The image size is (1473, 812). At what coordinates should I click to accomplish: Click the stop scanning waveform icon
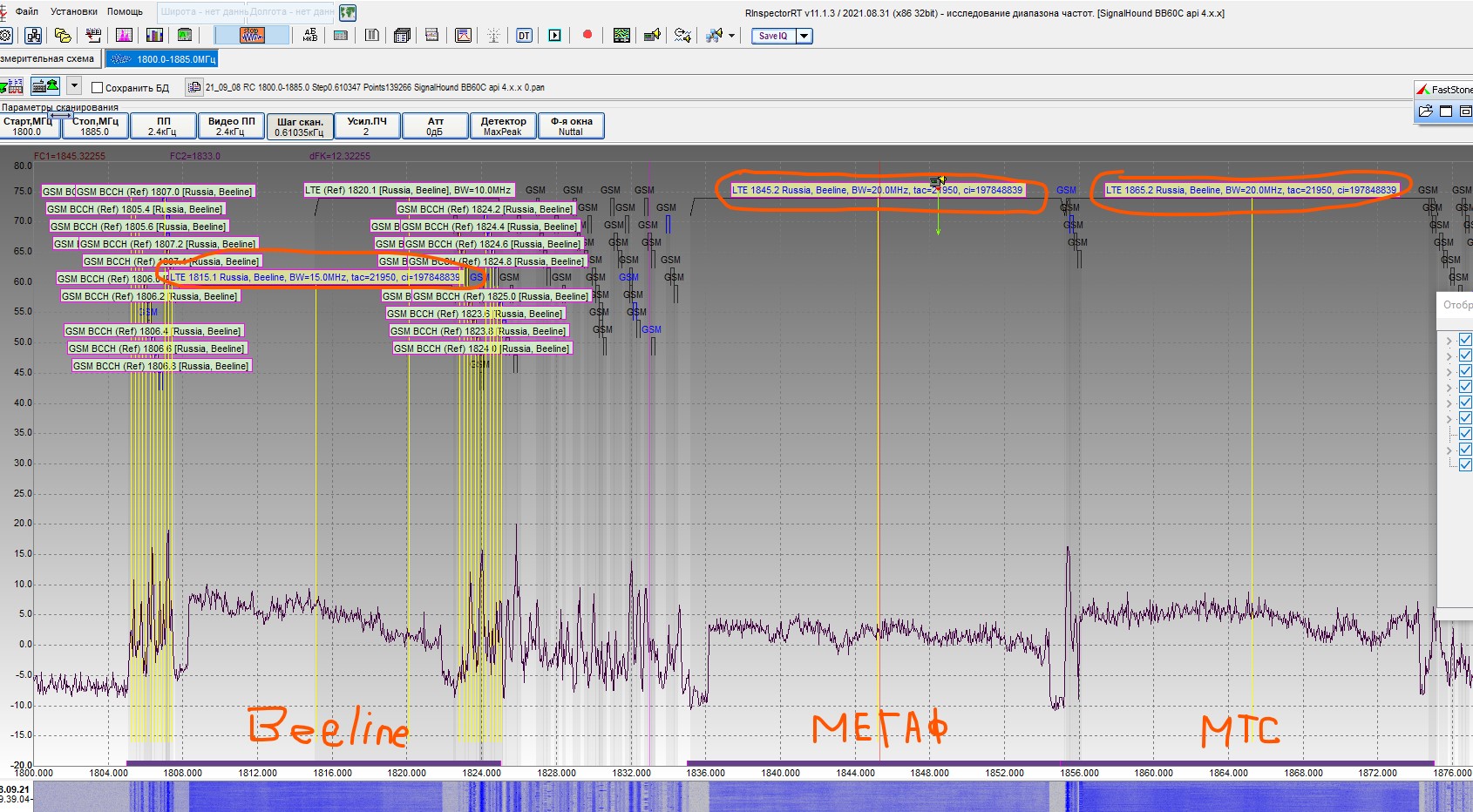pyautogui.click(x=252, y=35)
